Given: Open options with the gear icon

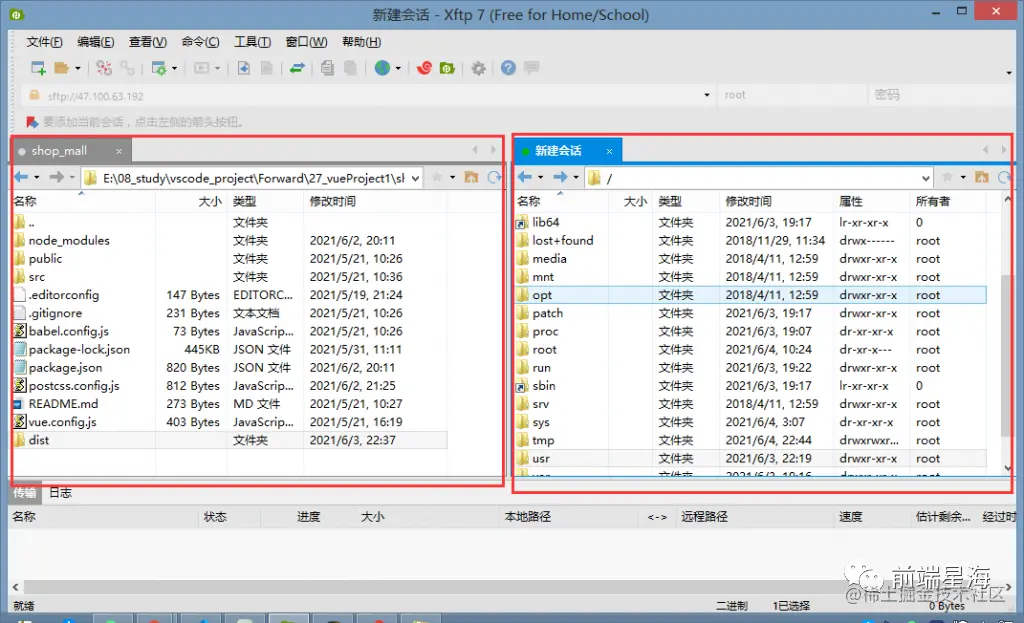Looking at the screenshot, I should pyautogui.click(x=479, y=68).
